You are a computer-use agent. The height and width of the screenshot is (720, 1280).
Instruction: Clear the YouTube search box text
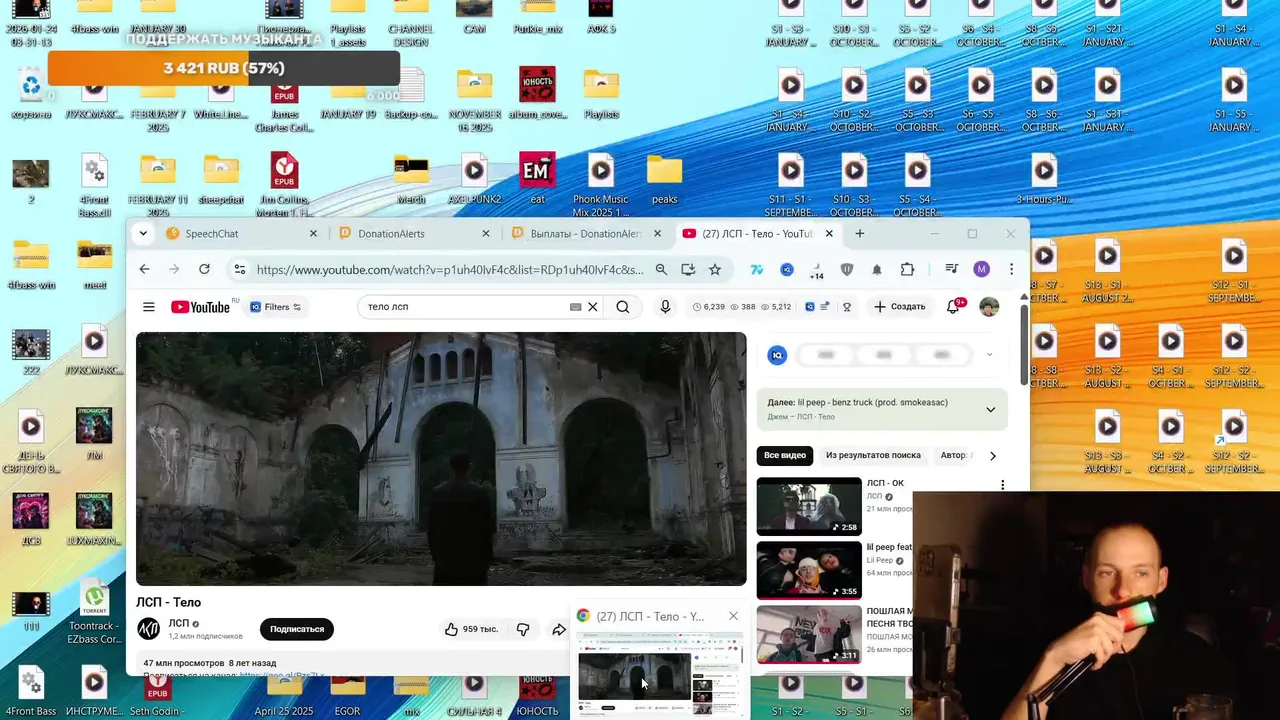tap(592, 307)
